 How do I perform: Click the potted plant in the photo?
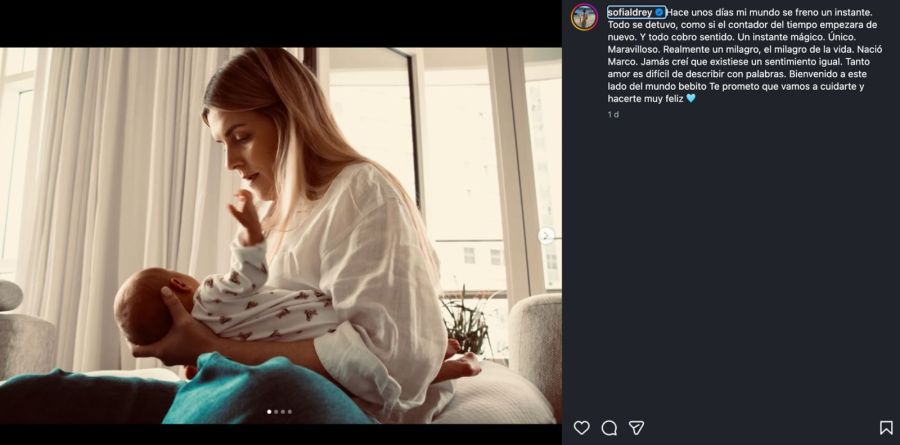tap(469, 322)
